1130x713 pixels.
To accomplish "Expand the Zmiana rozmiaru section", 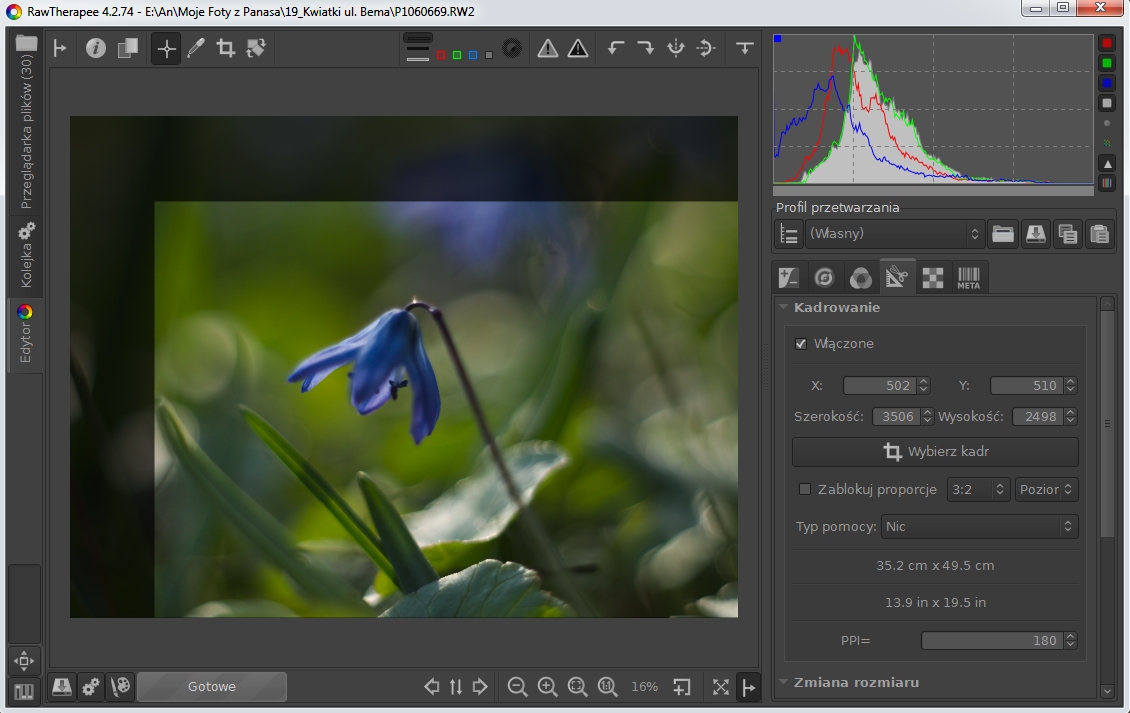I will tap(856, 682).
